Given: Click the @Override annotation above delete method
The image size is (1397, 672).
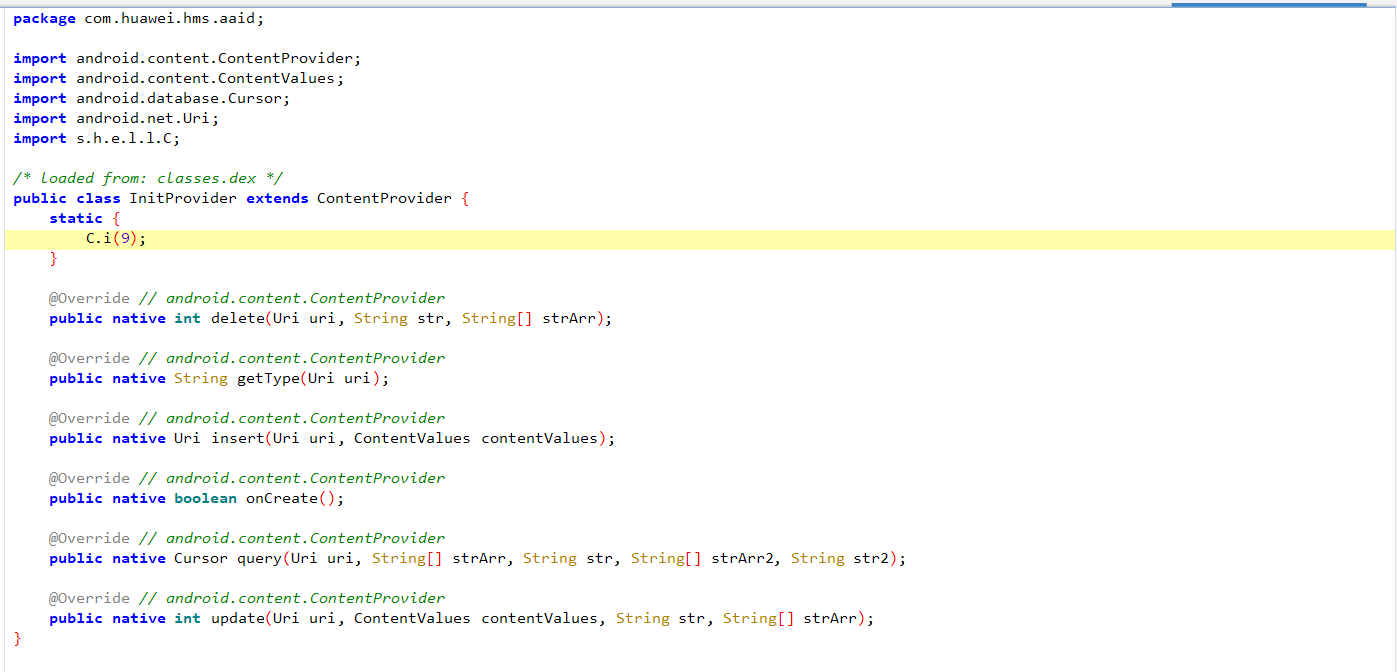Looking at the screenshot, I should (90, 298).
